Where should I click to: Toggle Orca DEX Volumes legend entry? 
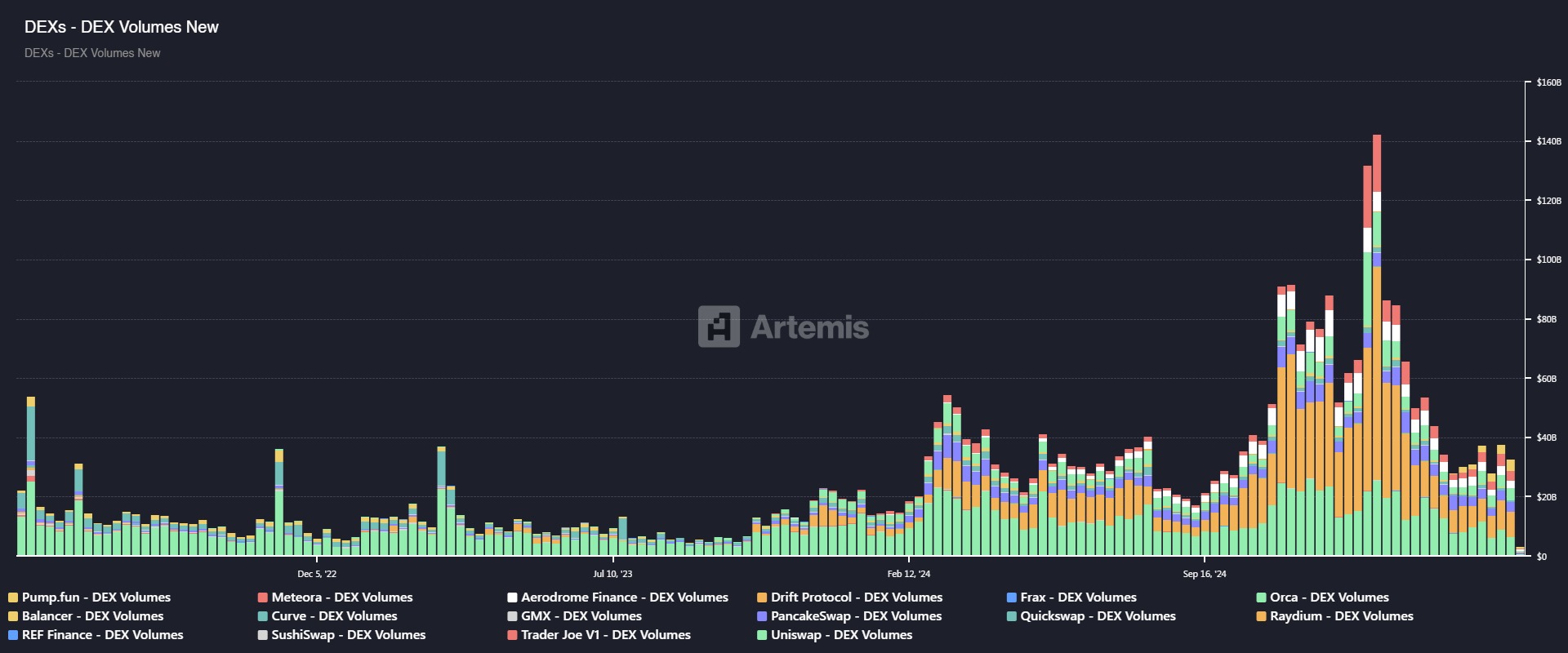pos(1322,597)
